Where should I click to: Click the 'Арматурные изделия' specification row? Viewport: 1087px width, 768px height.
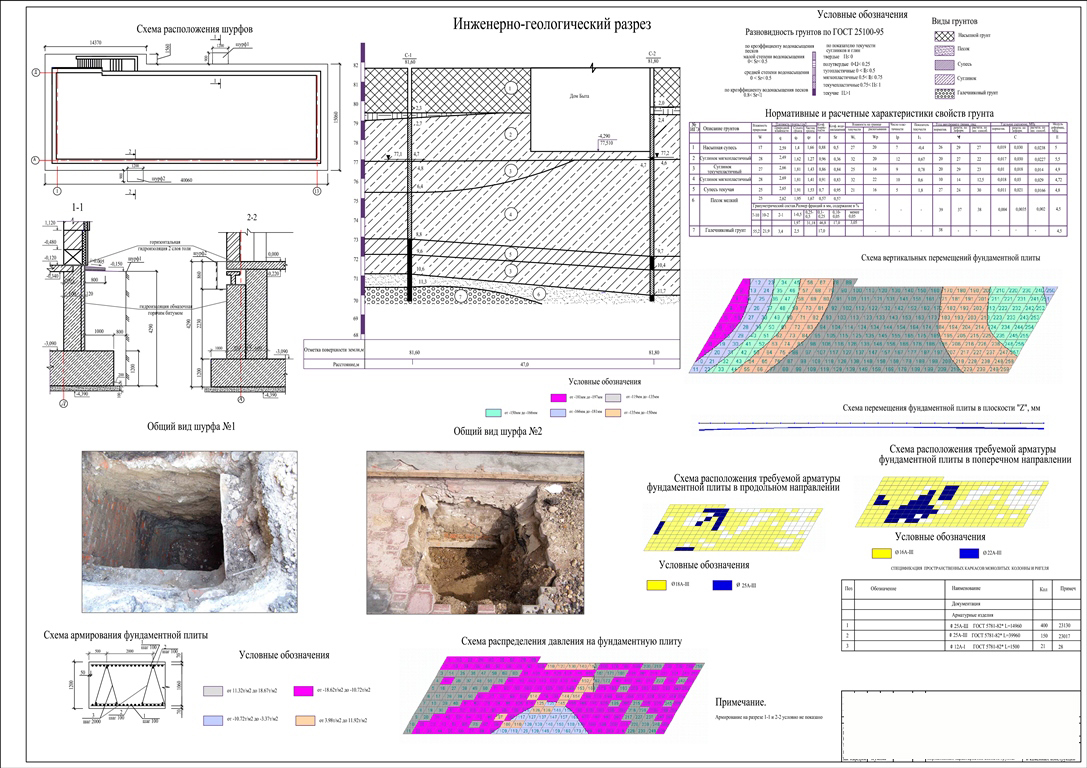coord(960,615)
